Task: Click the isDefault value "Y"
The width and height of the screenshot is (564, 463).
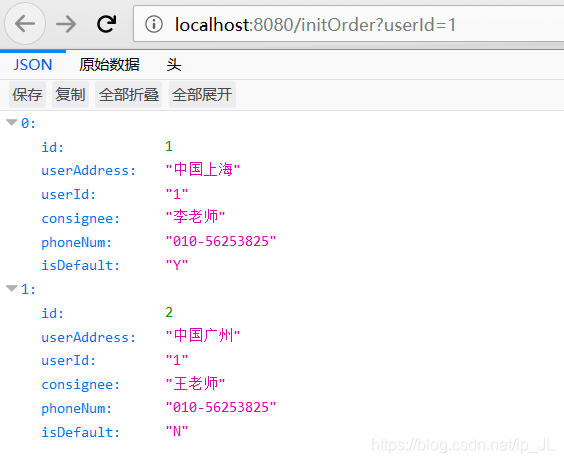Action: (177, 265)
